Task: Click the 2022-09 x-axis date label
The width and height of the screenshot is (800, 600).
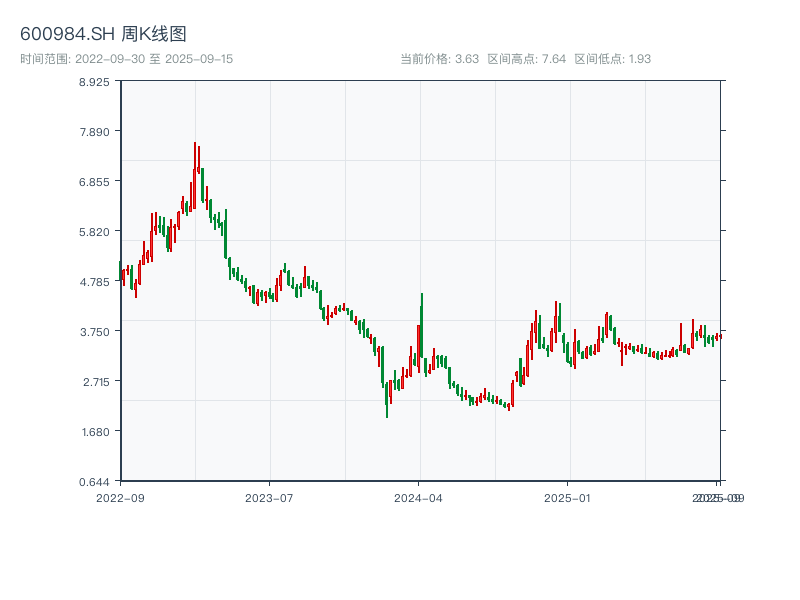Action: pyautogui.click(x=120, y=497)
